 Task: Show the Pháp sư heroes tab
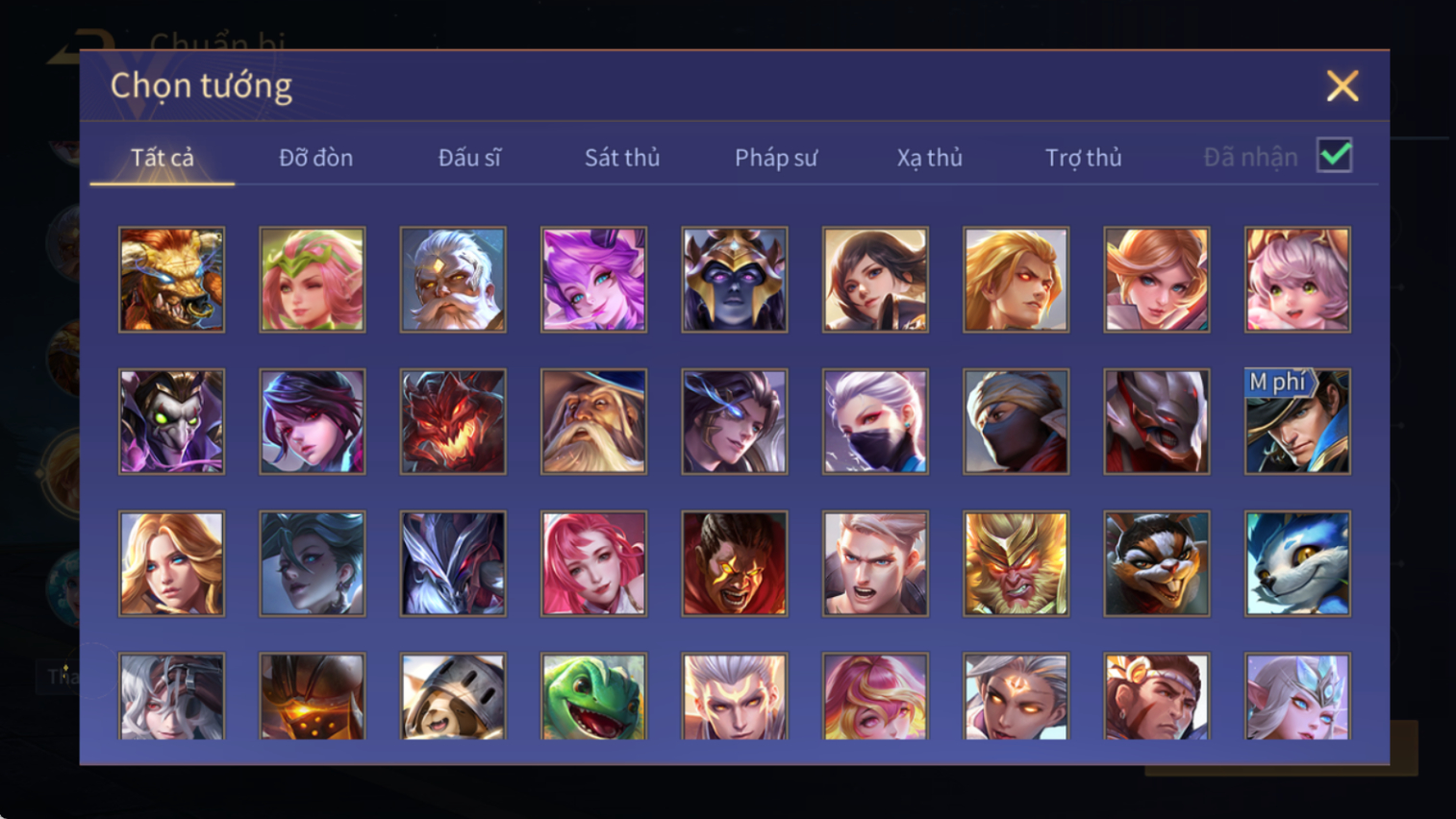776,158
